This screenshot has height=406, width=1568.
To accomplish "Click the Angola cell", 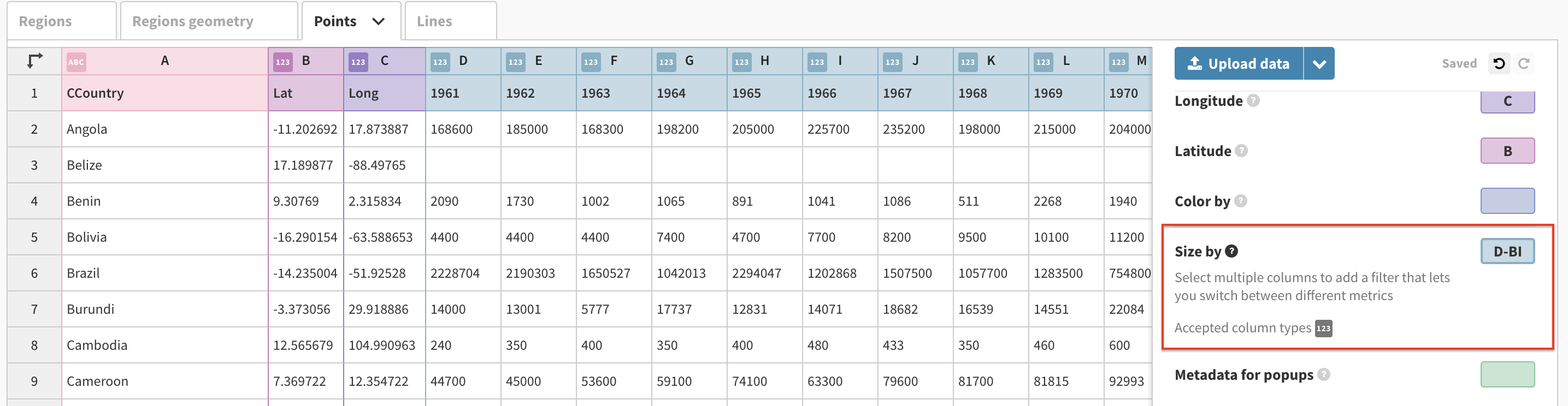I will 164,129.
